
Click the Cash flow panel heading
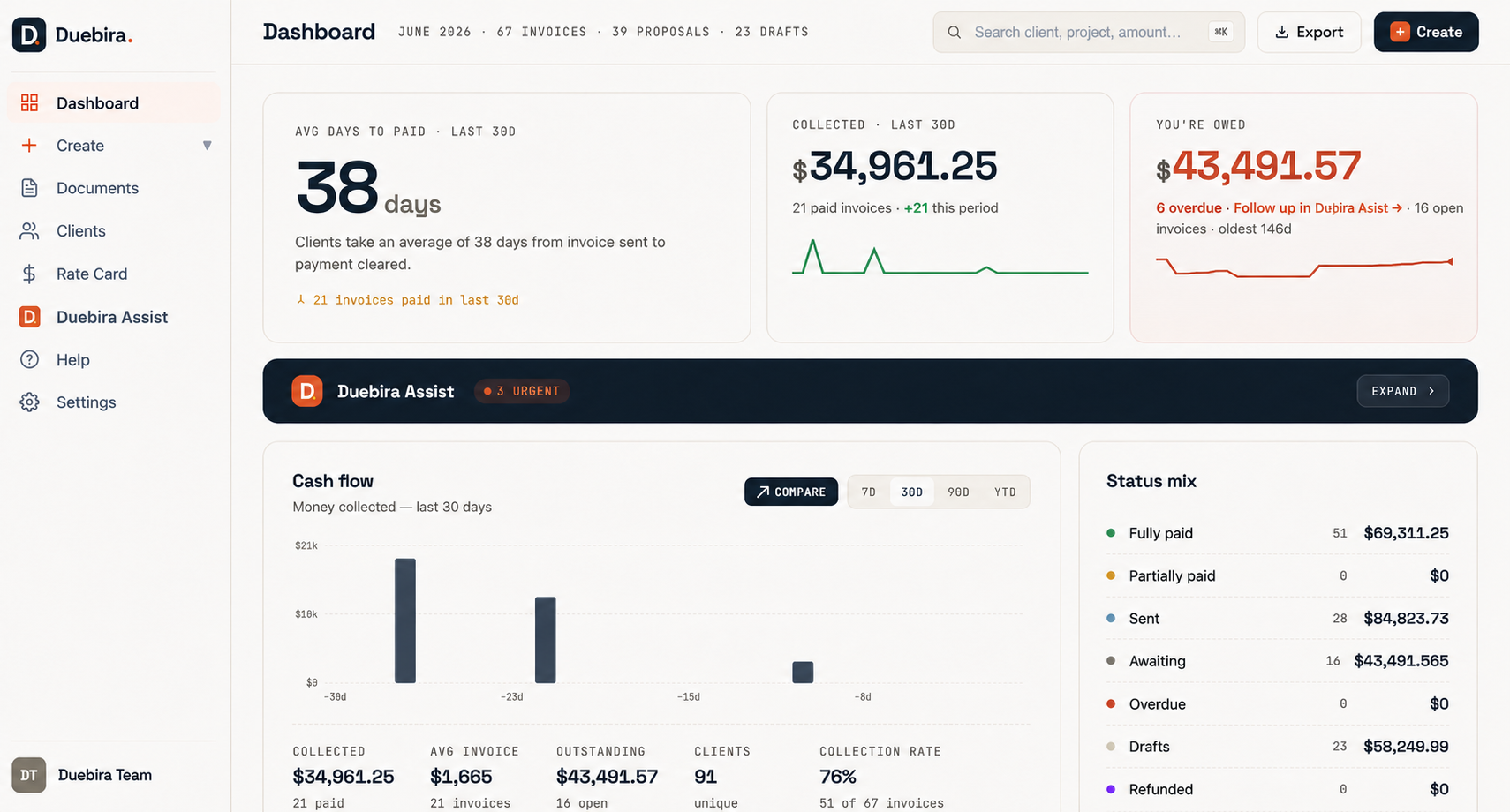(x=333, y=481)
